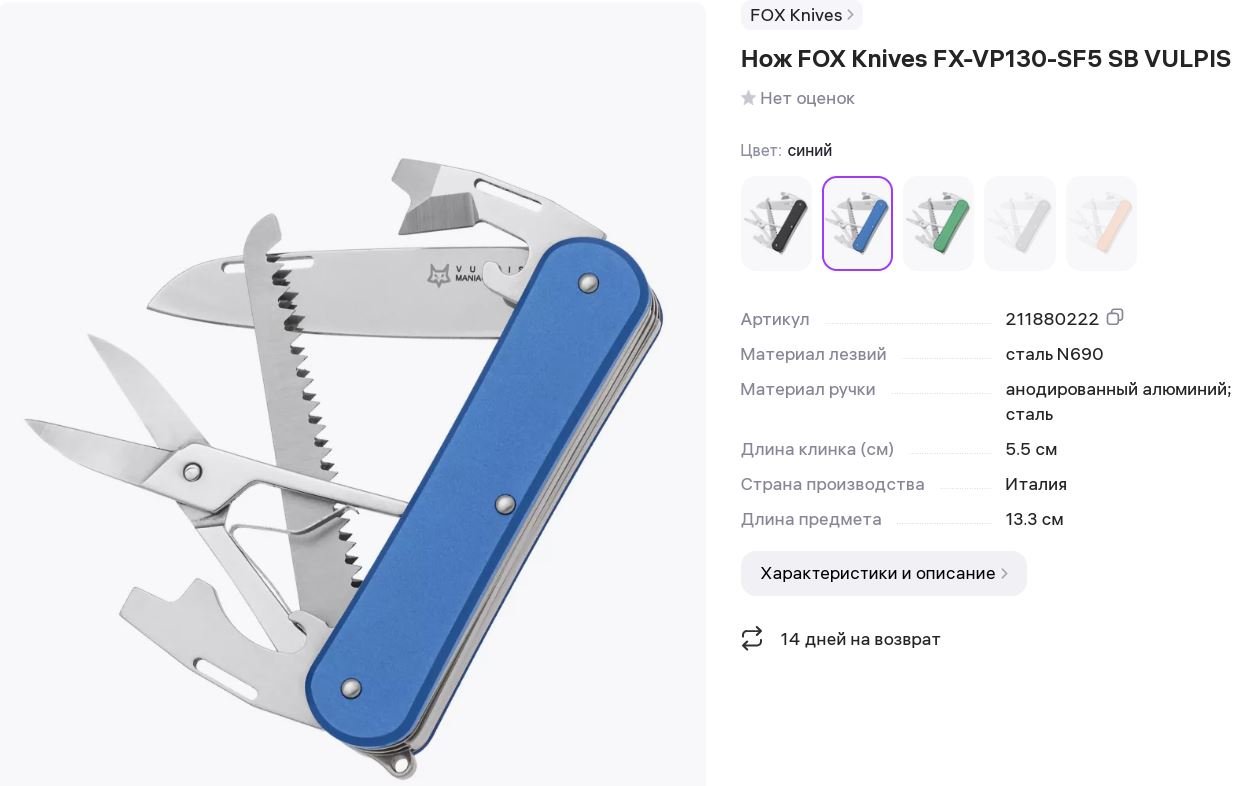Click the main blue knife product image

click(352, 393)
